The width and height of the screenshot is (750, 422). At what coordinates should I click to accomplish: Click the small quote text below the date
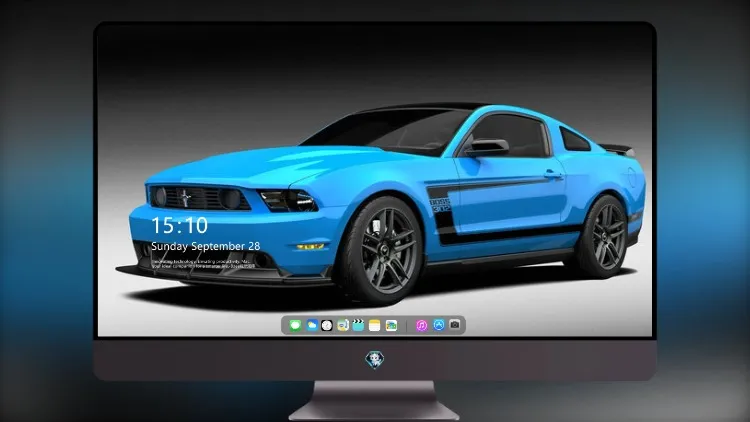[203, 264]
